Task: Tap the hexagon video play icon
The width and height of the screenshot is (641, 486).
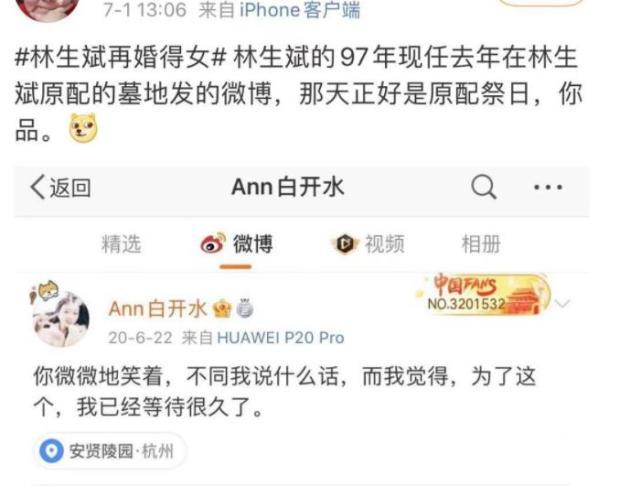Action: click(x=345, y=244)
